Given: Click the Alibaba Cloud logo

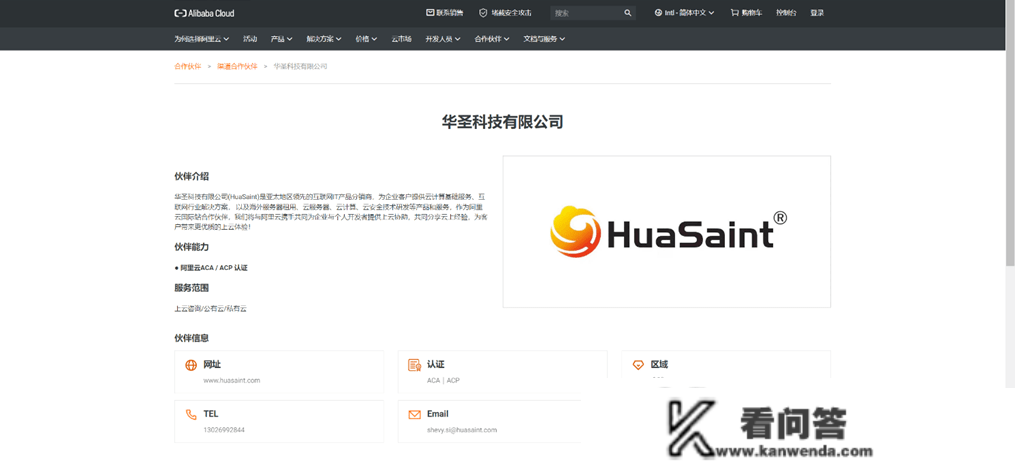Looking at the screenshot, I should tap(204, 13).
